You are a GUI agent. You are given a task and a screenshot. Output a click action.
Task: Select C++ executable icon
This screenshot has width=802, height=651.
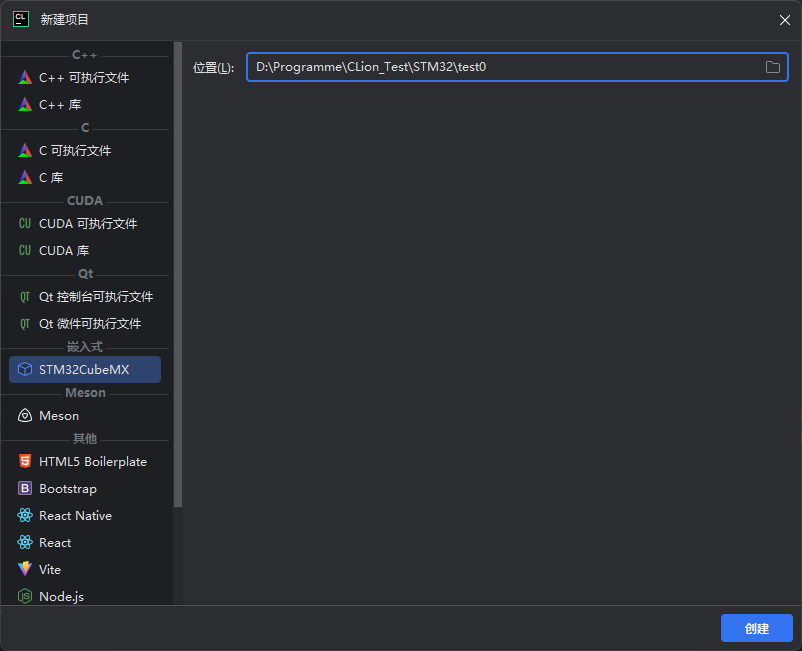tap(25, 78)
